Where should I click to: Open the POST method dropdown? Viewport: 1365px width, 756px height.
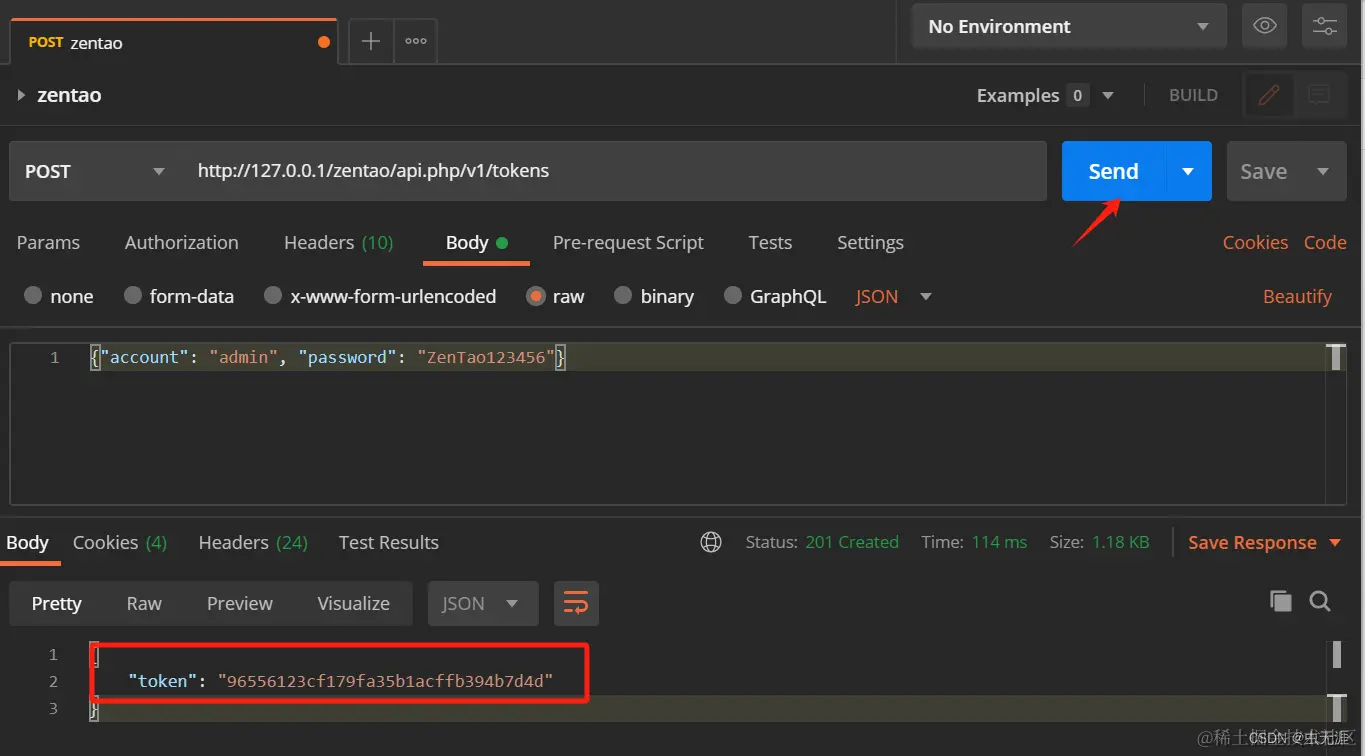pyautogui.click(x=95, y=171)
